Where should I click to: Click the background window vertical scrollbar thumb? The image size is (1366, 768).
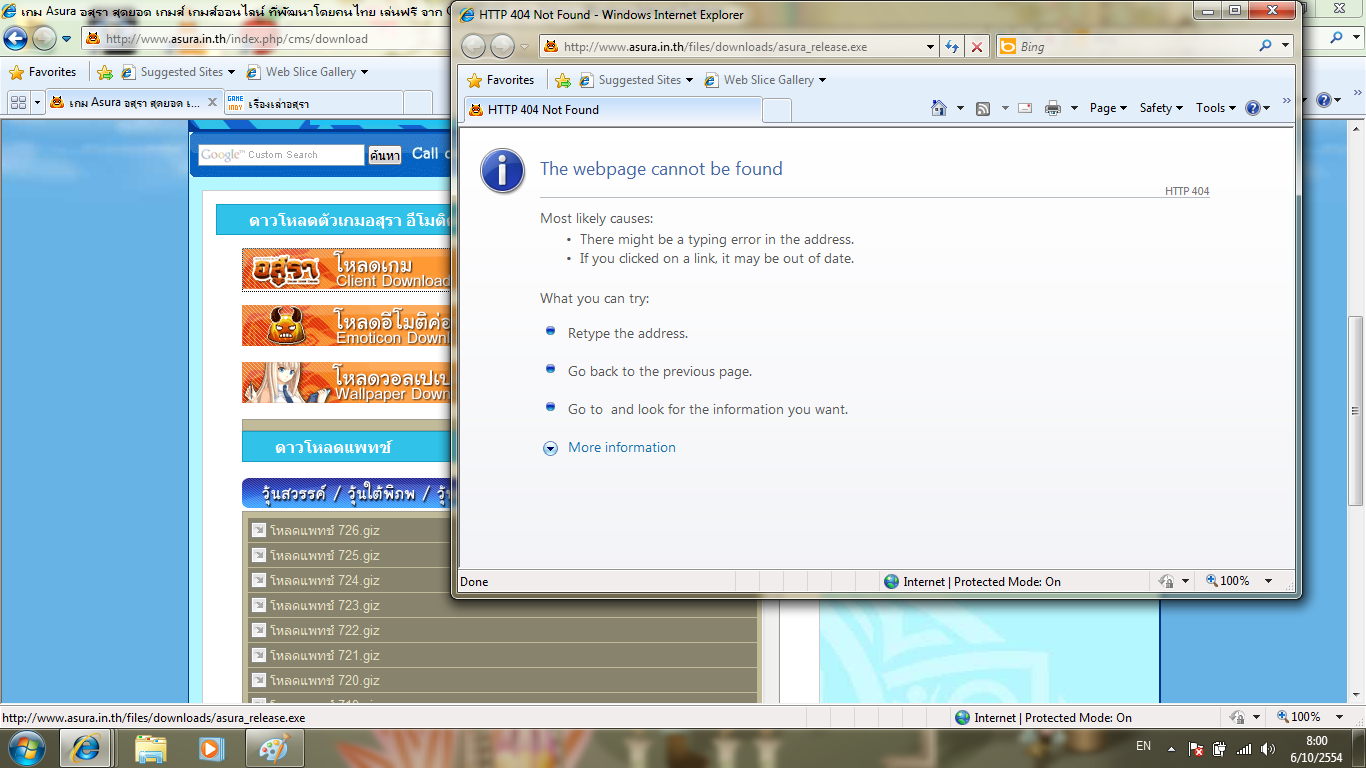click(x=1357, y=410)
